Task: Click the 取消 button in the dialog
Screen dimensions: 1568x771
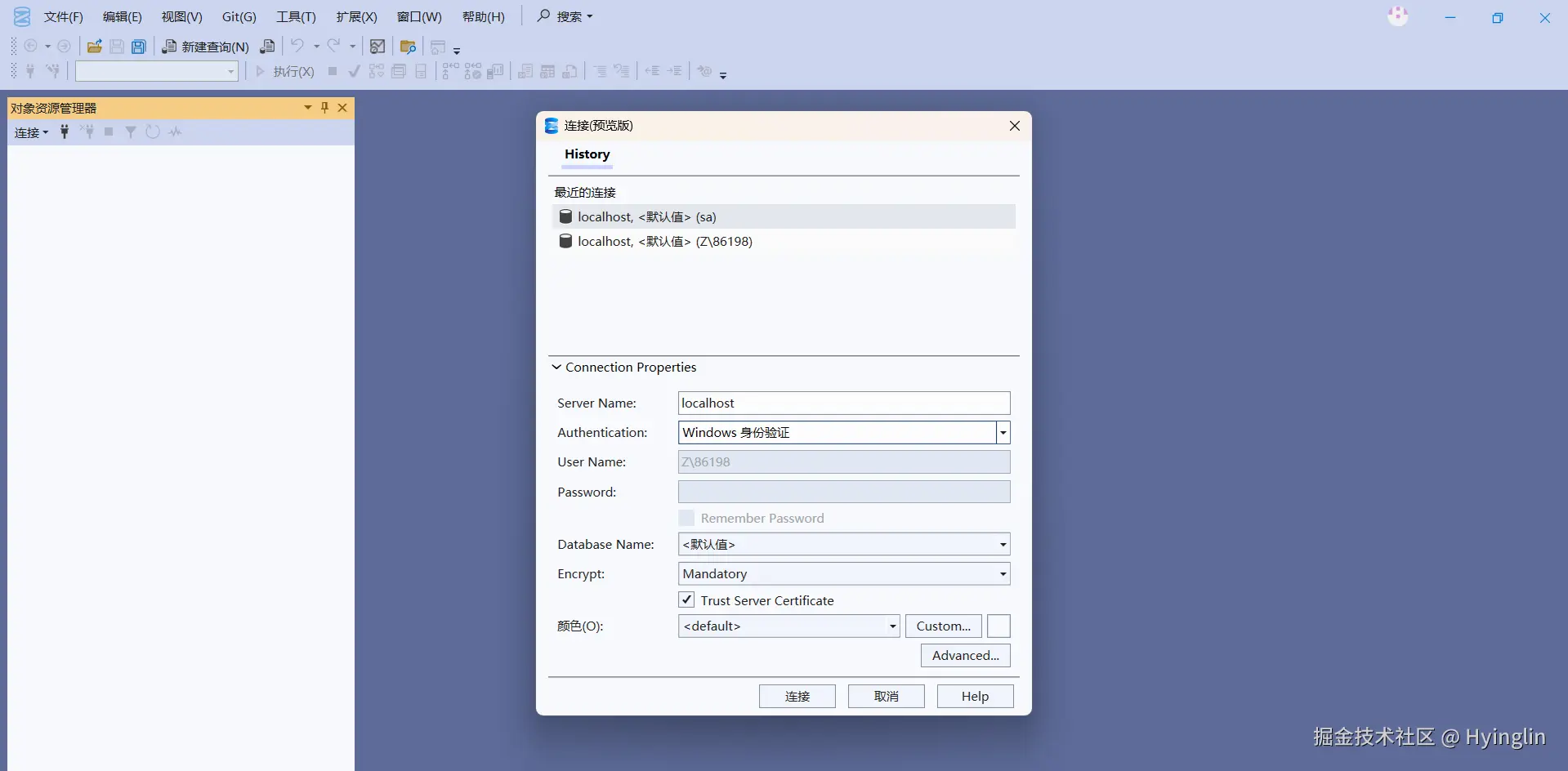Action: point(886,696)
